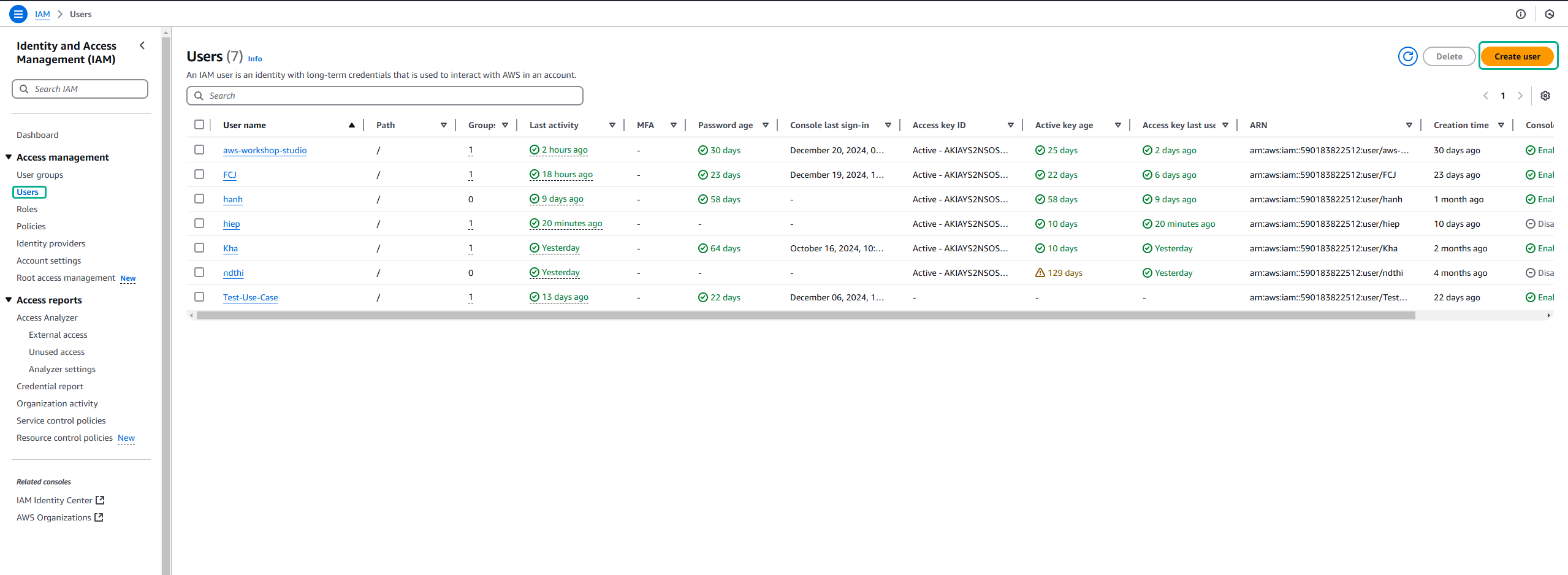Click the search icon in Search IAM box

24,89
